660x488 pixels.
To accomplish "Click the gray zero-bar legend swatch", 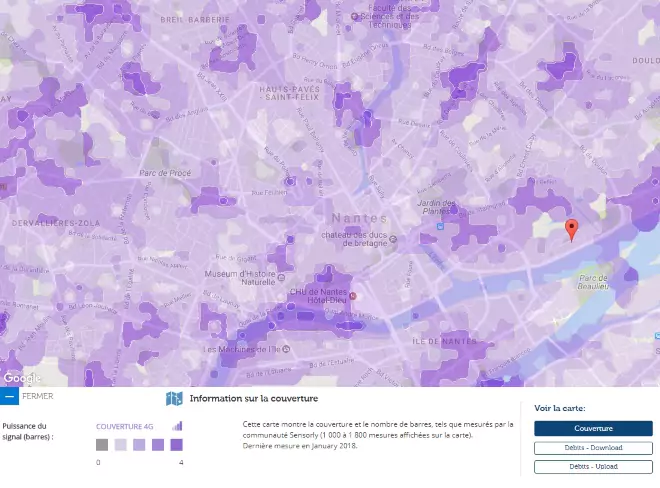I will click(102, 445).
